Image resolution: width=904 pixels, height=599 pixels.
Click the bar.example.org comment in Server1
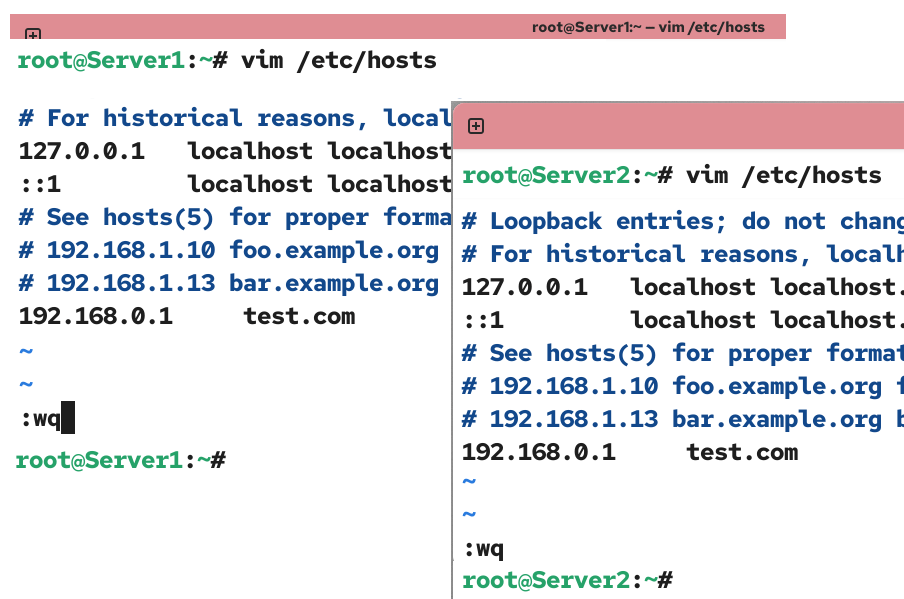(229, 284)
